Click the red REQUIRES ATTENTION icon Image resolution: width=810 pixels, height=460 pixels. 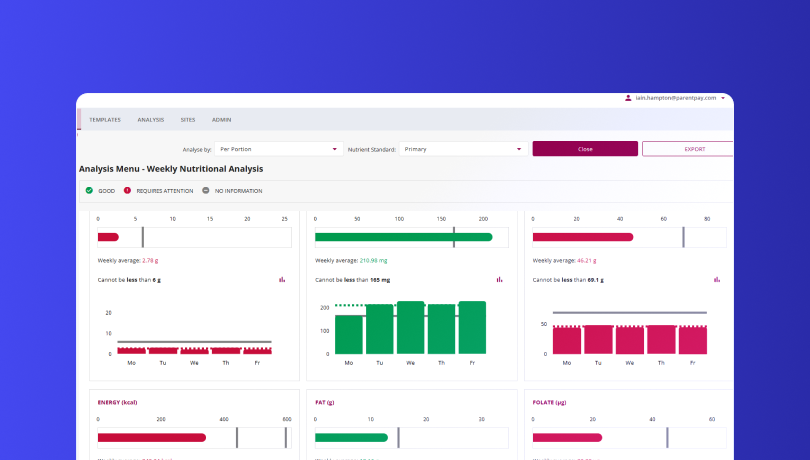click(127, 190)
